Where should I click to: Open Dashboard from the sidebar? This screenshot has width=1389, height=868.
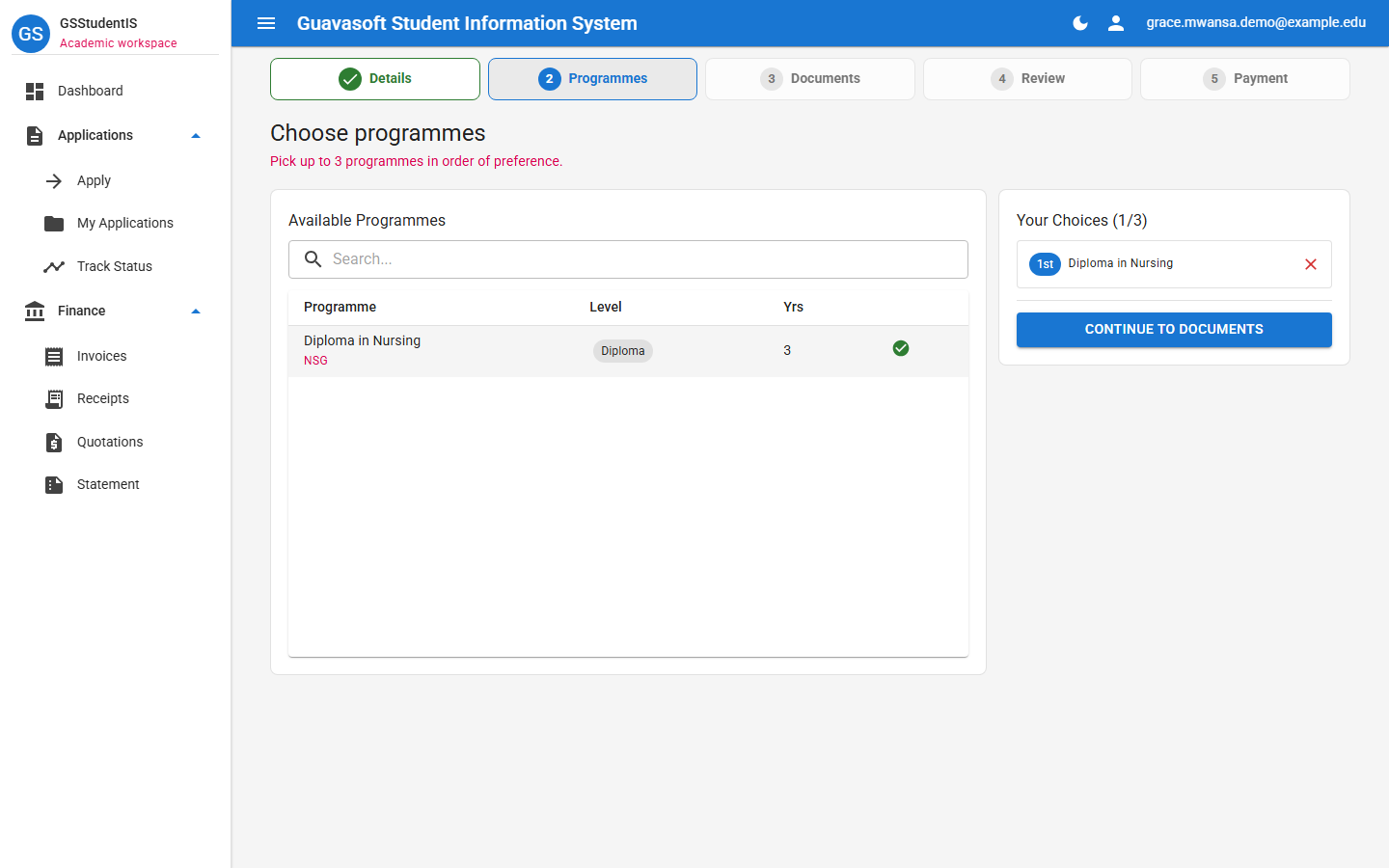[x=116, y=91]
